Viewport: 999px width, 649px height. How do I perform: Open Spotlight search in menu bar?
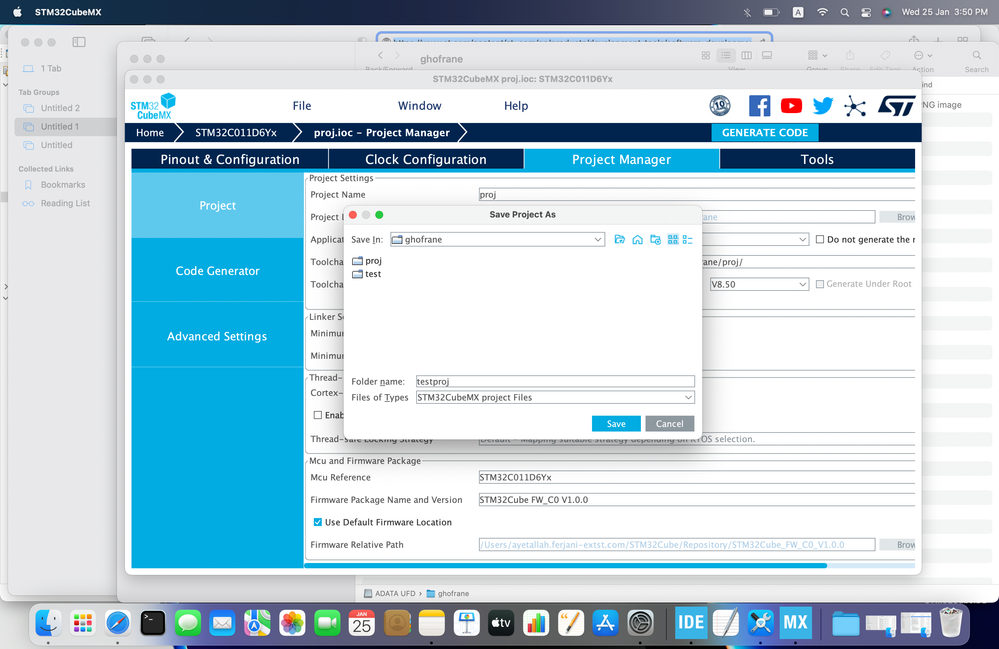coord(844,12)
